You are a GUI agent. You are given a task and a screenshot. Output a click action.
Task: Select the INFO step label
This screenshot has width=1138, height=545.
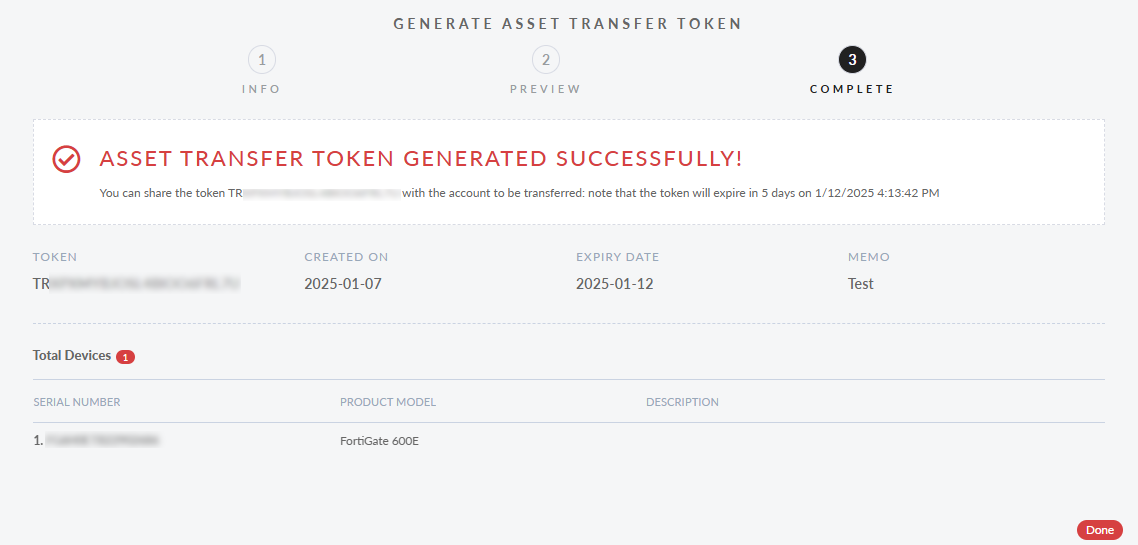point(261,89)
